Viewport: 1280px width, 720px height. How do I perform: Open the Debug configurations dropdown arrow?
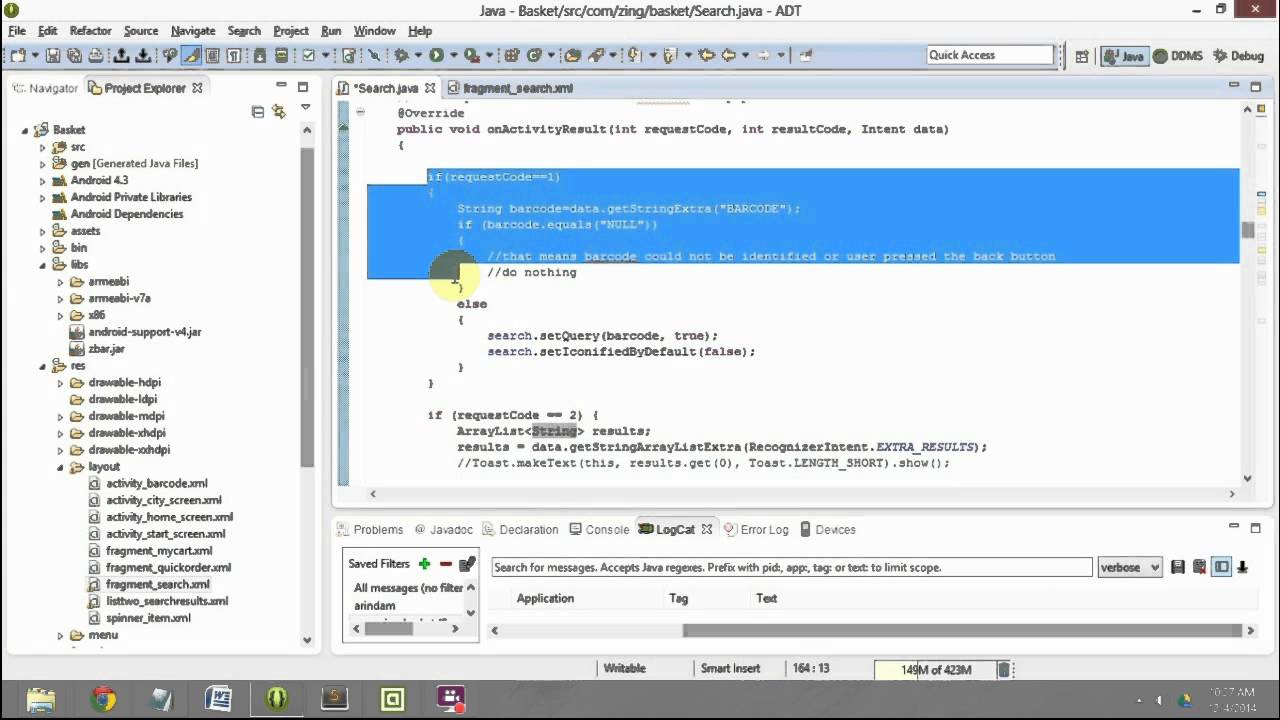(x=418, y=56)
